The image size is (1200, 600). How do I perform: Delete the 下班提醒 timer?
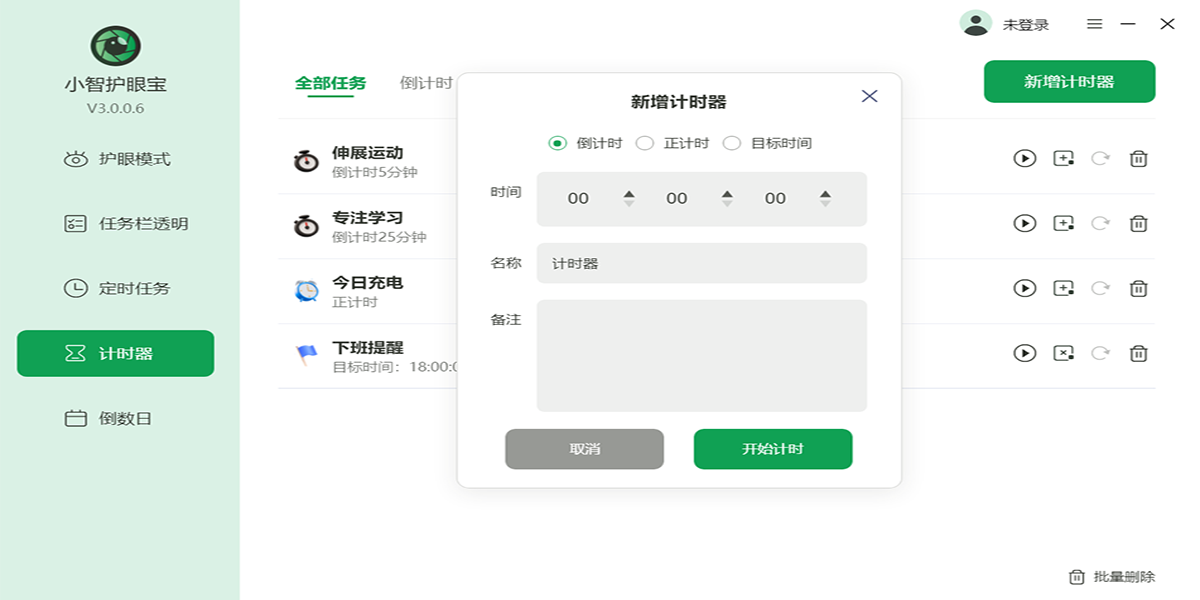tap(1138, 353)
